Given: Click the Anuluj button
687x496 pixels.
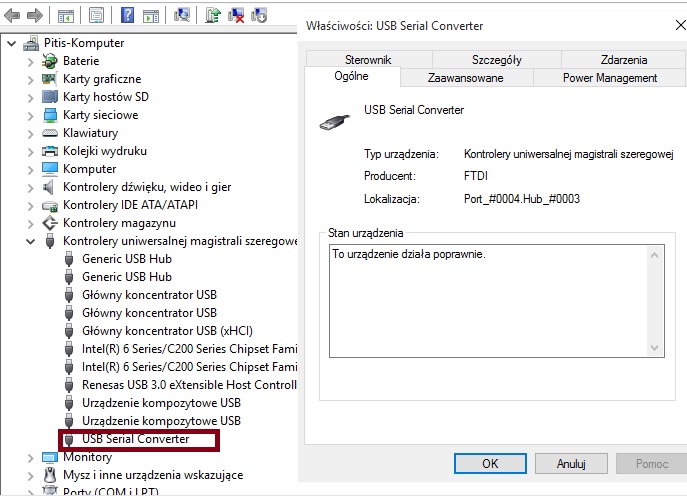Looking at the screenshot, I should click(570, 464).
